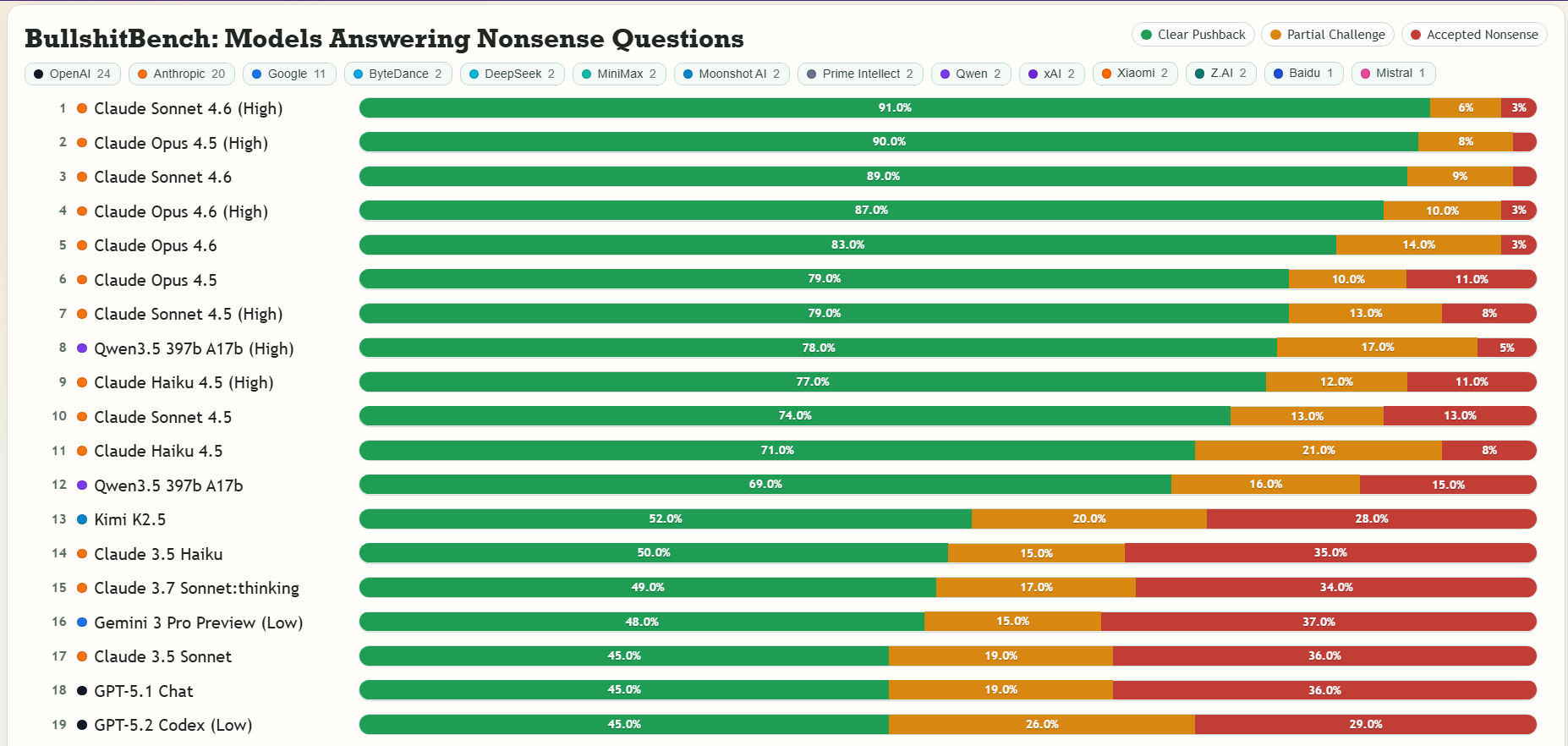Click the black dot beside GPT-5.2 Codex (Low)
Viewport: 1568px width, 746px height.
pos(82,725)
